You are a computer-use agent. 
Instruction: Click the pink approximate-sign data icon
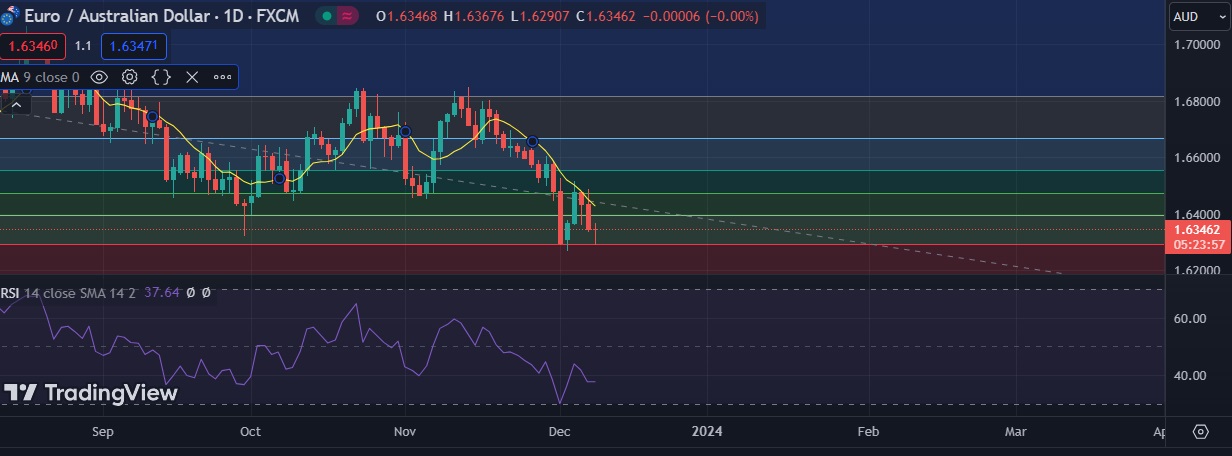tap(348, 16)
